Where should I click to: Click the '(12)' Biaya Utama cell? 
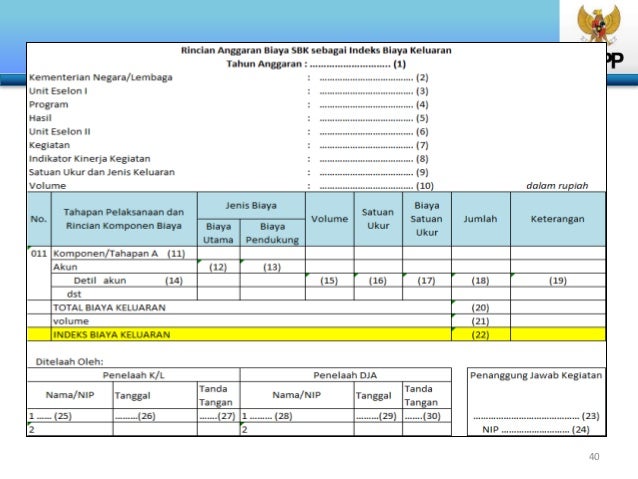pos(218,267)
